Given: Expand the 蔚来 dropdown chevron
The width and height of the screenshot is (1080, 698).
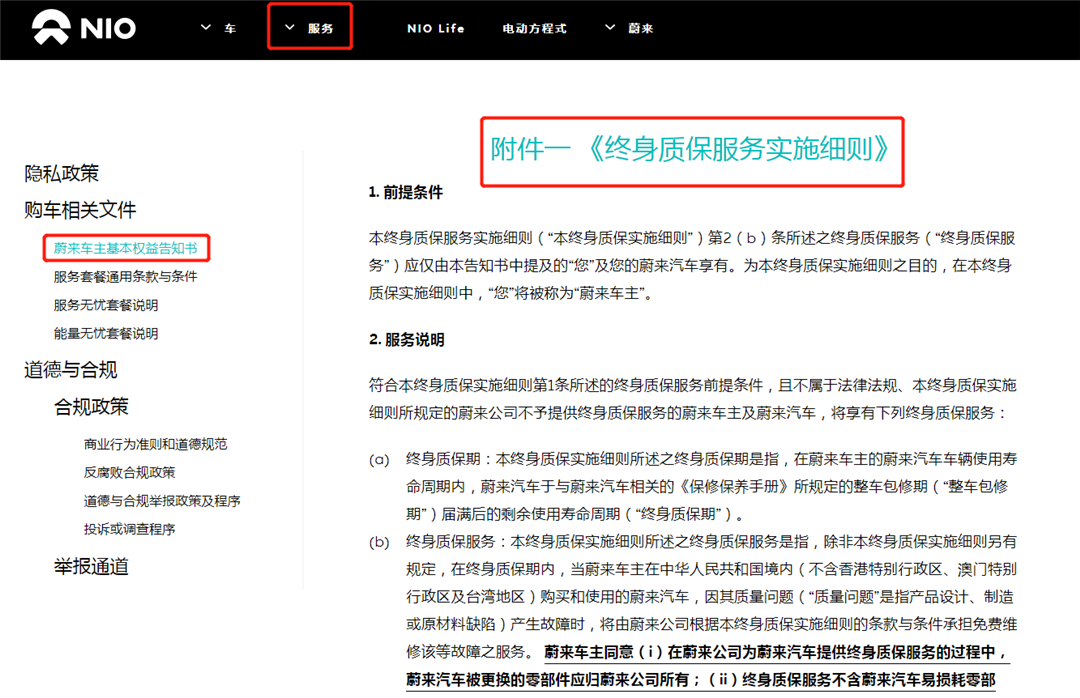Looking at the screenshot, I should (610, 28).
